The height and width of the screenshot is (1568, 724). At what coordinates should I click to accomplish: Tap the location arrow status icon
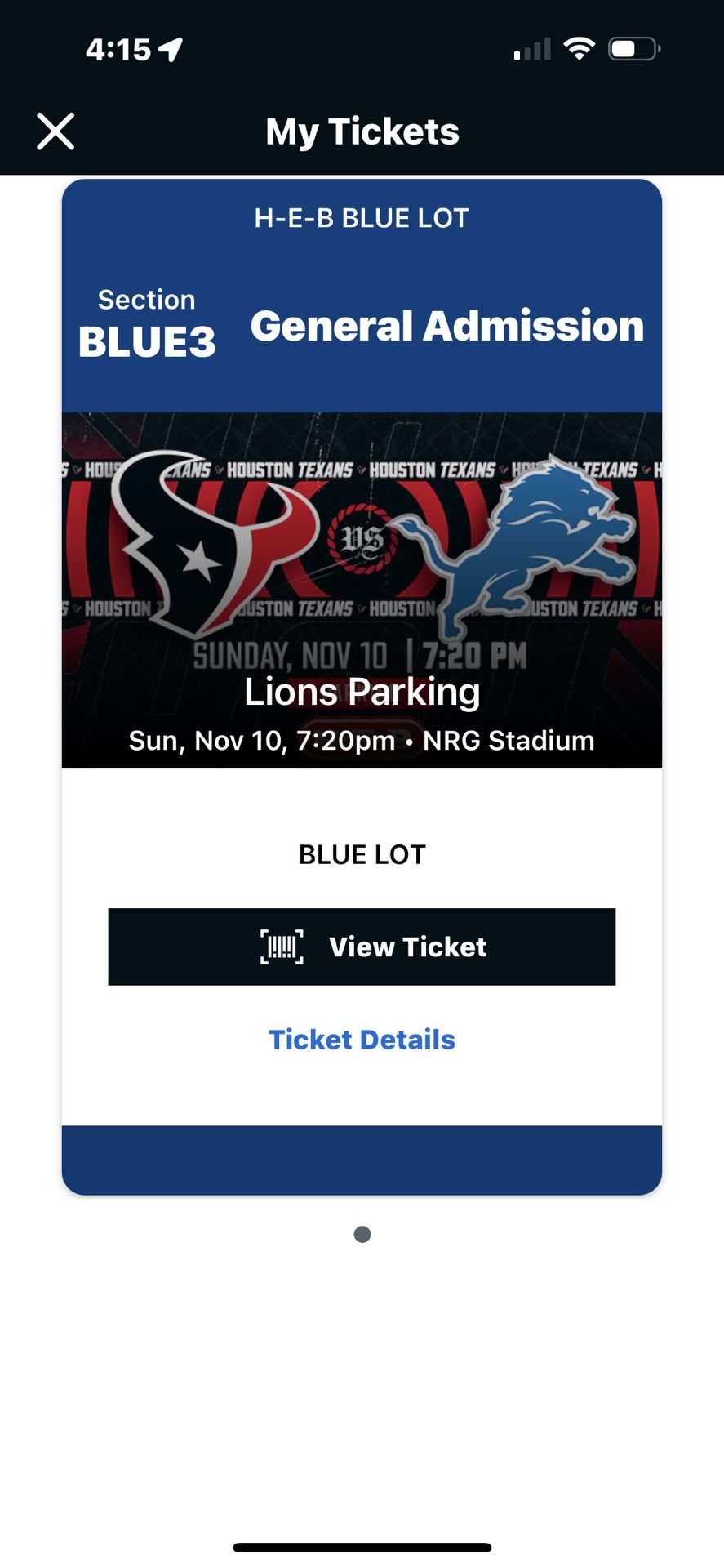click(x=171, y=50)
